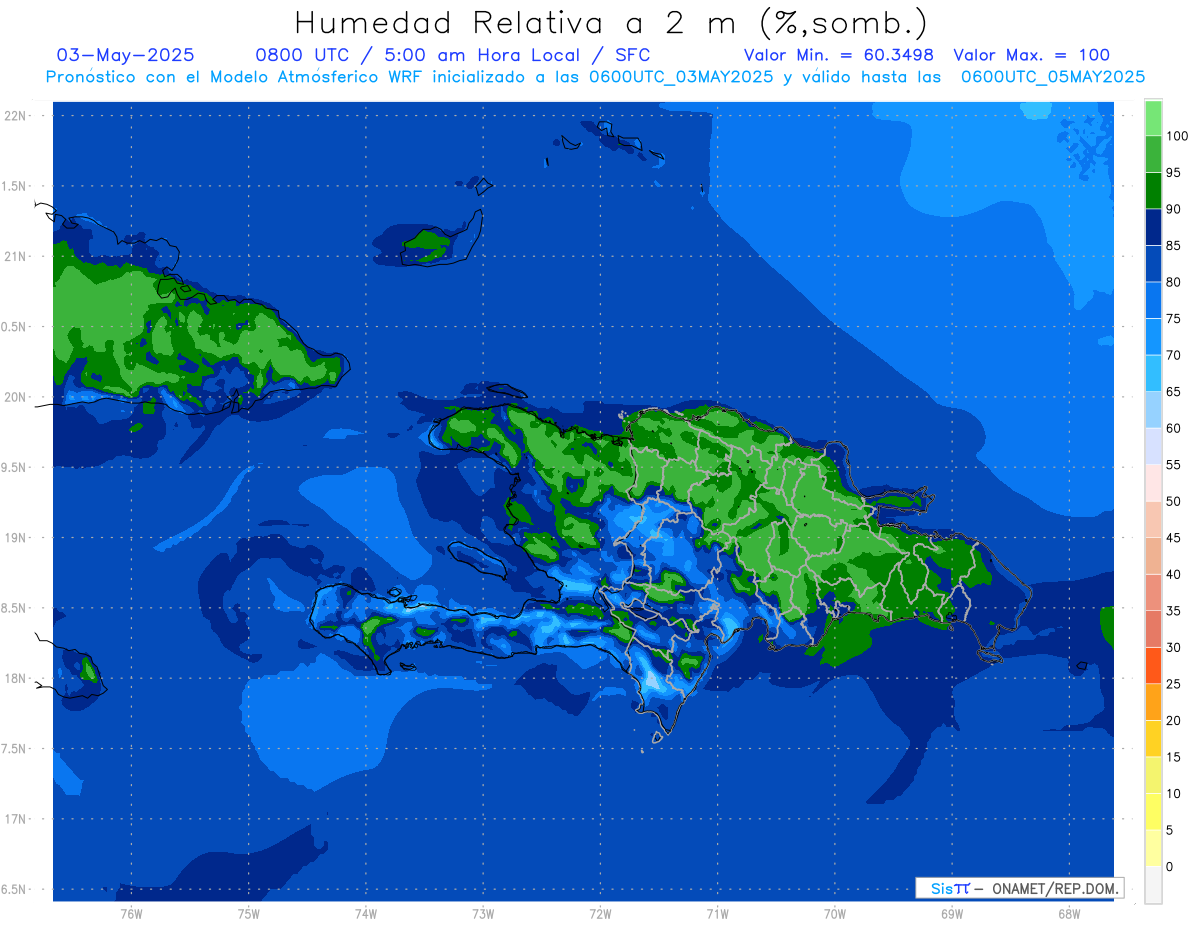Click the legend value '30'

[x=1173, y=647]
